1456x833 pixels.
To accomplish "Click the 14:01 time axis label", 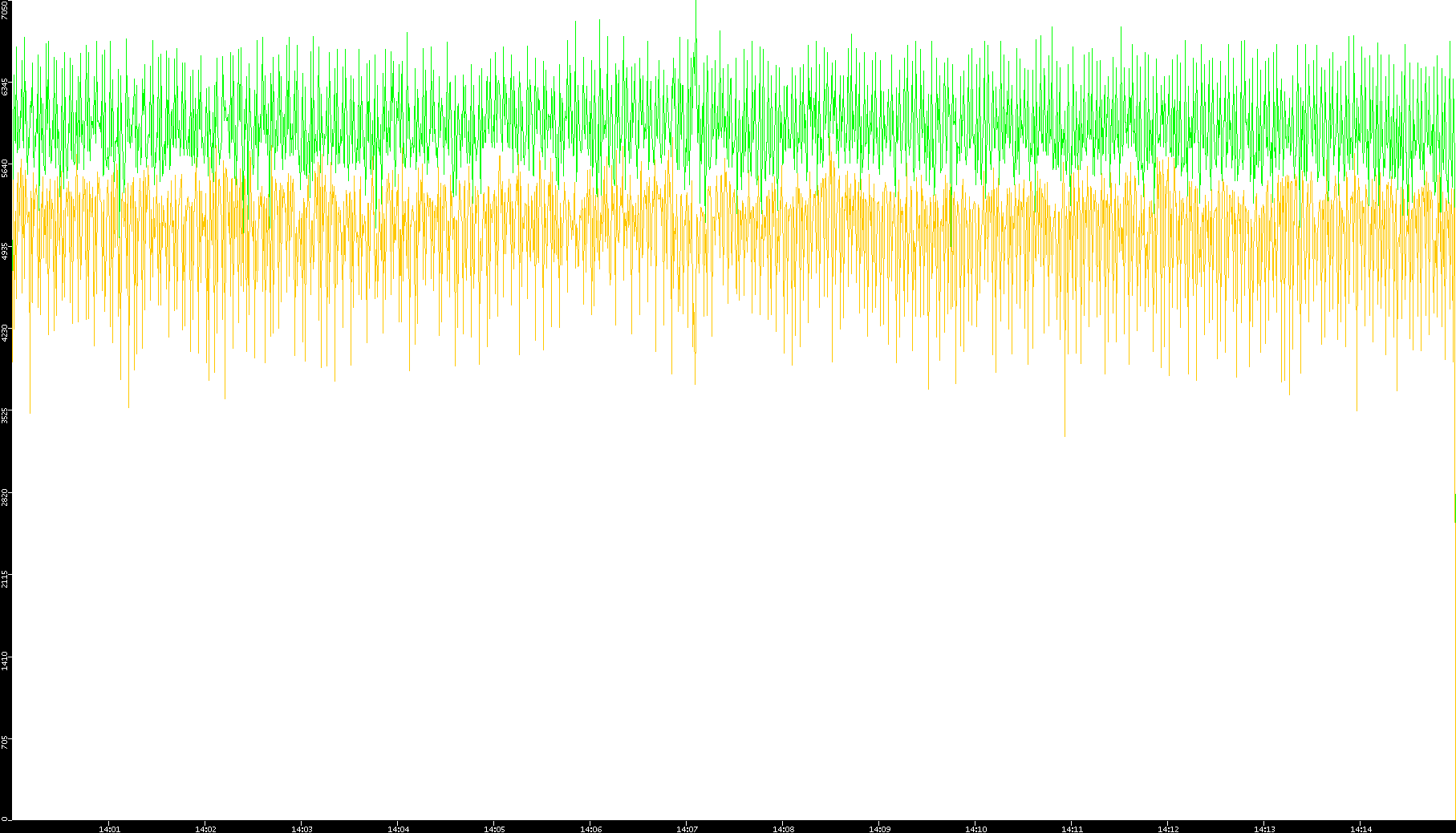I will 109,829.
